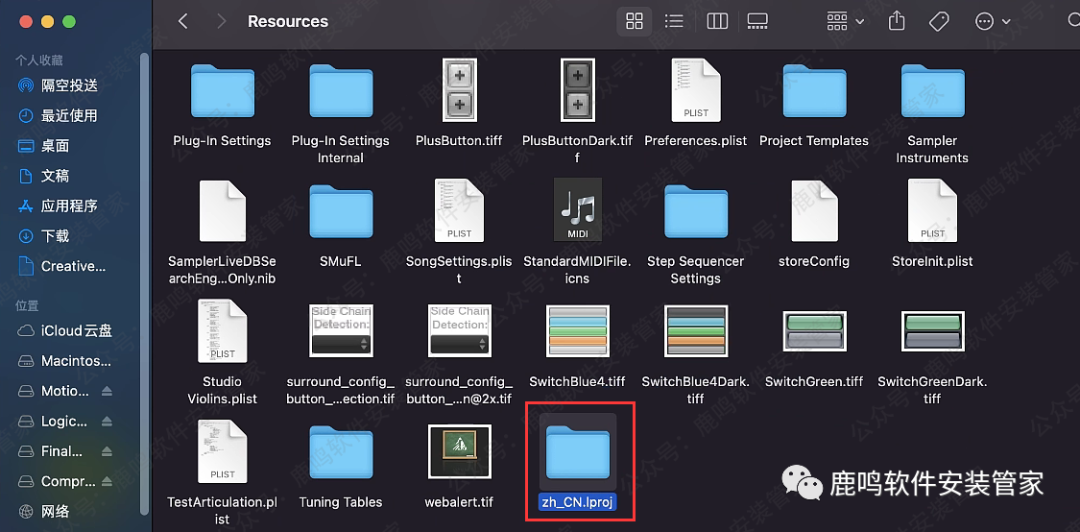Eject the Motio... volume in sidebar
The width and height of the screenshot is (1080, 532).
click(x=107, y=391)
